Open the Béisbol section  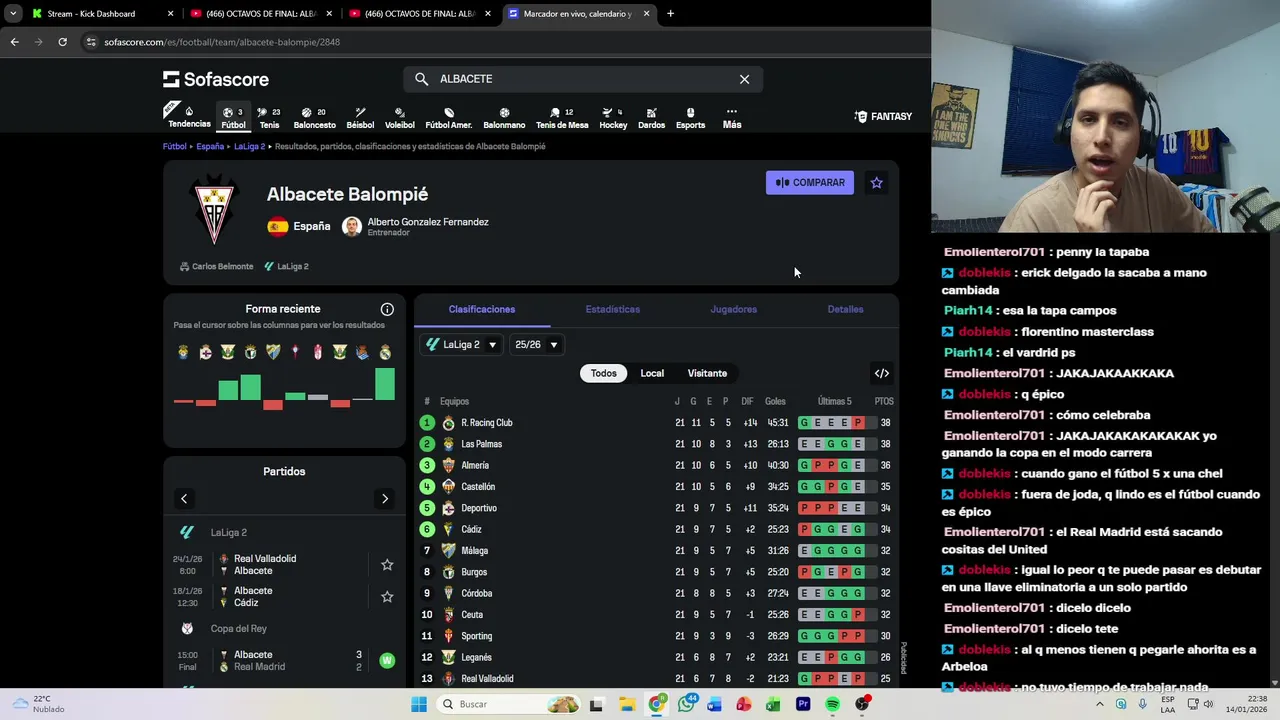[x=360, y=118]
